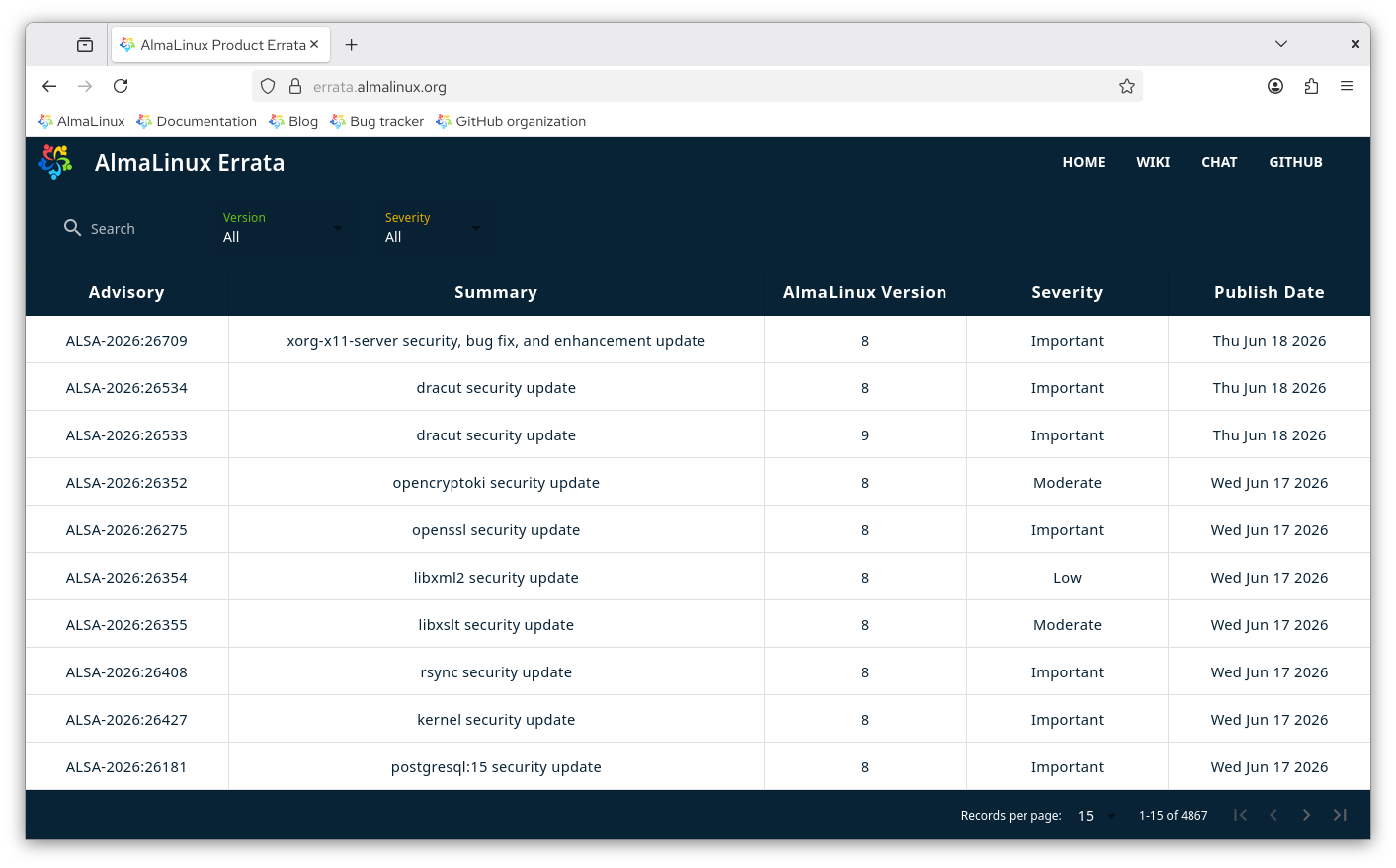Go to the next page of records
The height and width of the screenshot is (868, 1396).
coord(1306,815)
